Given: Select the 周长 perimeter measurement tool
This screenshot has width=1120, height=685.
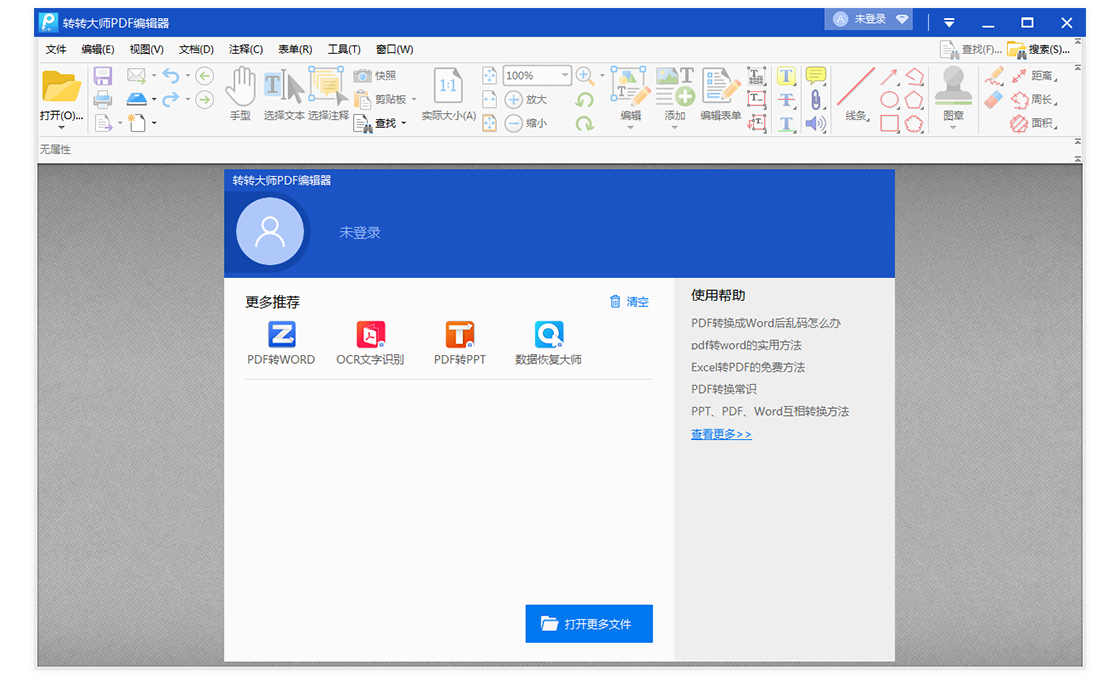Looking at the screenshot, I should 1034,100.
